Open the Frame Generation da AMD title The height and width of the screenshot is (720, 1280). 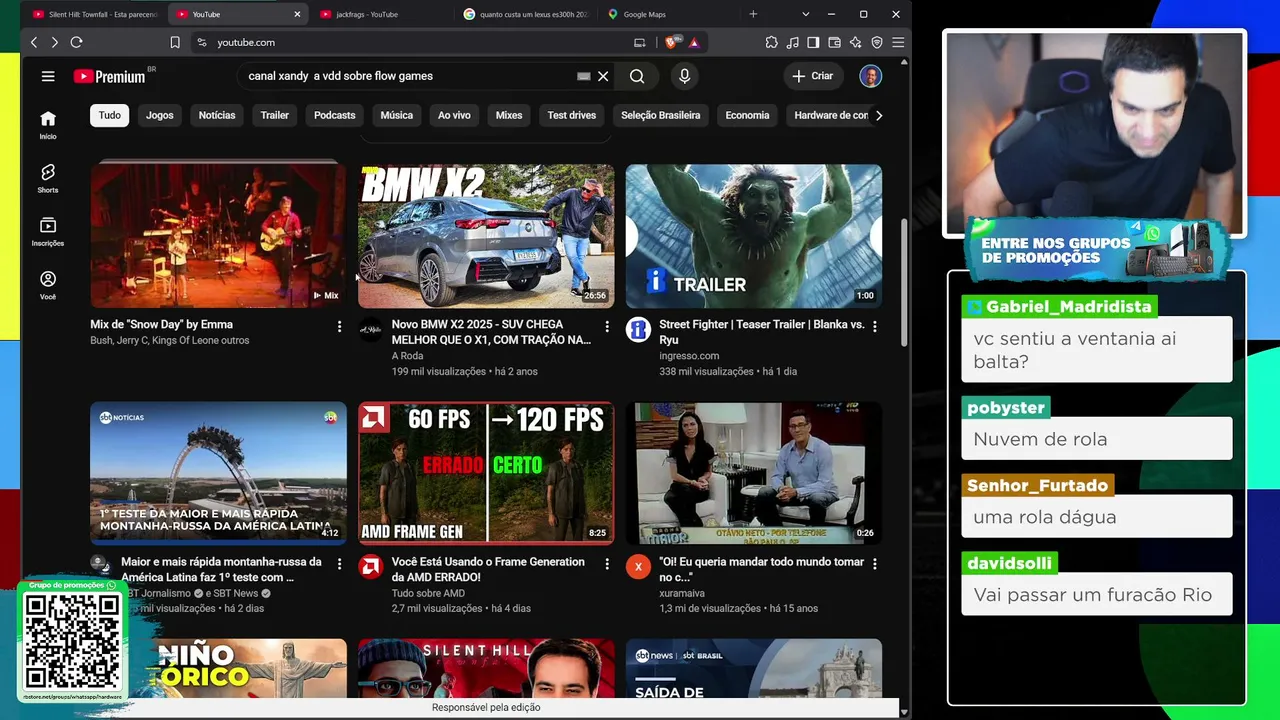pos(488,569)
